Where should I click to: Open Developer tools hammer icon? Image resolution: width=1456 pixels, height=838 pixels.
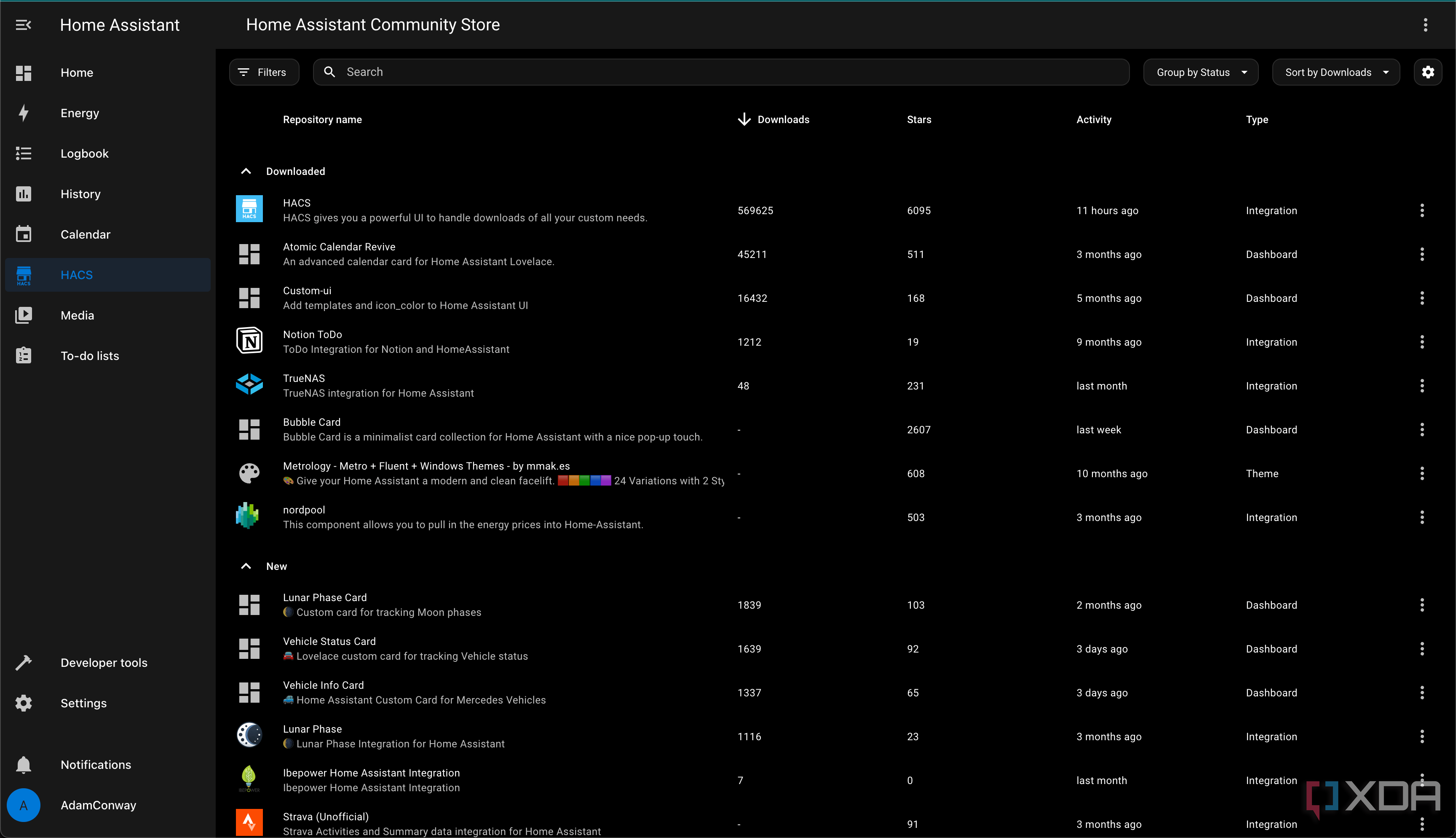(23, 663)
